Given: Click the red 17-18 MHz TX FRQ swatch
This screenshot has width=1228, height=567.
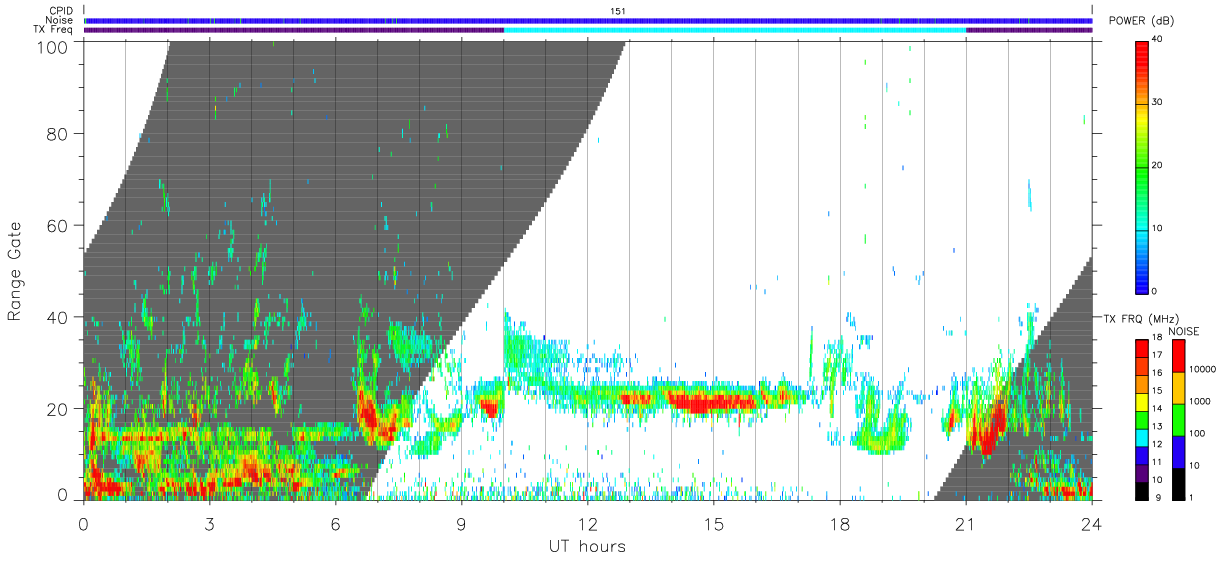Looking at the screenshot, I should (1142, 348).
